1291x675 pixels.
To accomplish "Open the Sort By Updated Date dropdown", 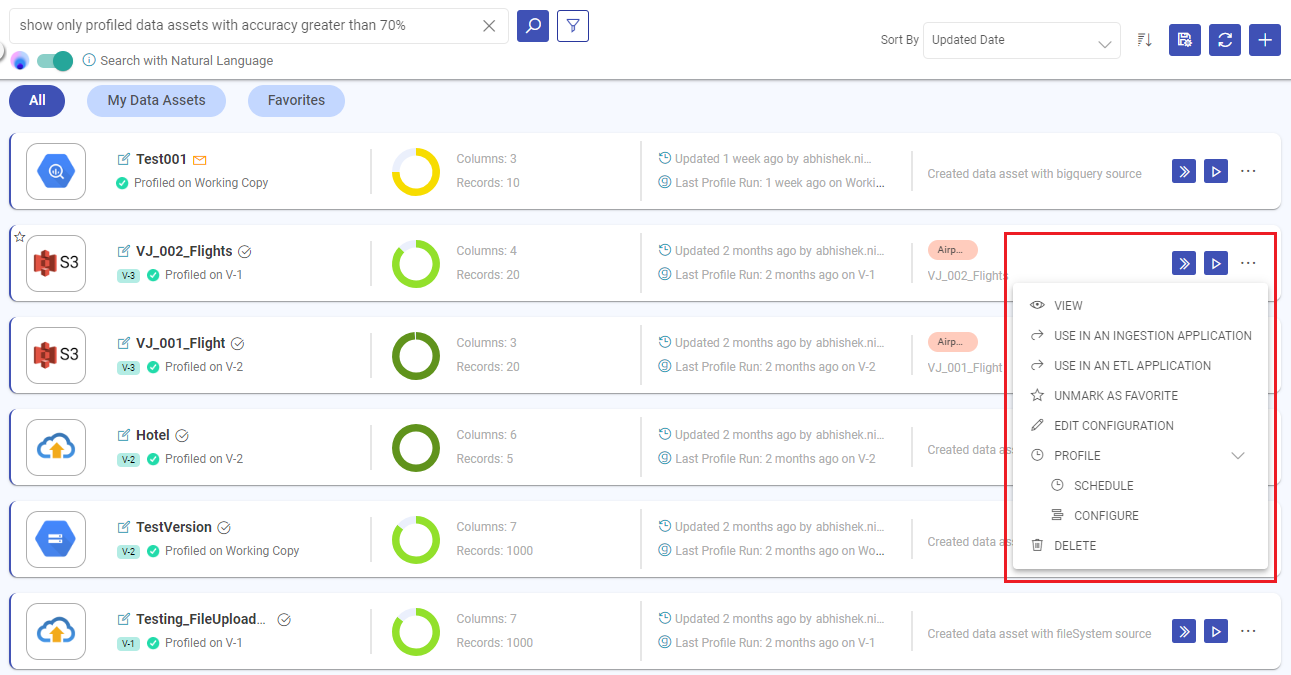I will (1021, 40).
